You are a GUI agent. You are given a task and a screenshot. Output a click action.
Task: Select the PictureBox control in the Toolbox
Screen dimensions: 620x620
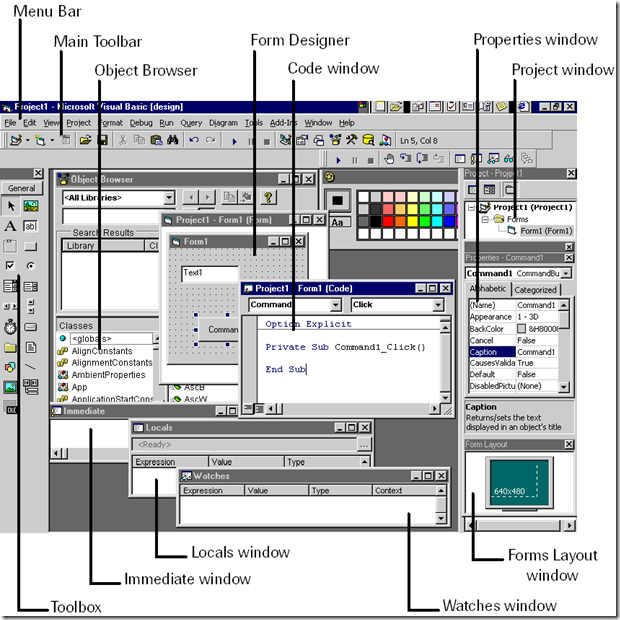click(x=31, y=206)
